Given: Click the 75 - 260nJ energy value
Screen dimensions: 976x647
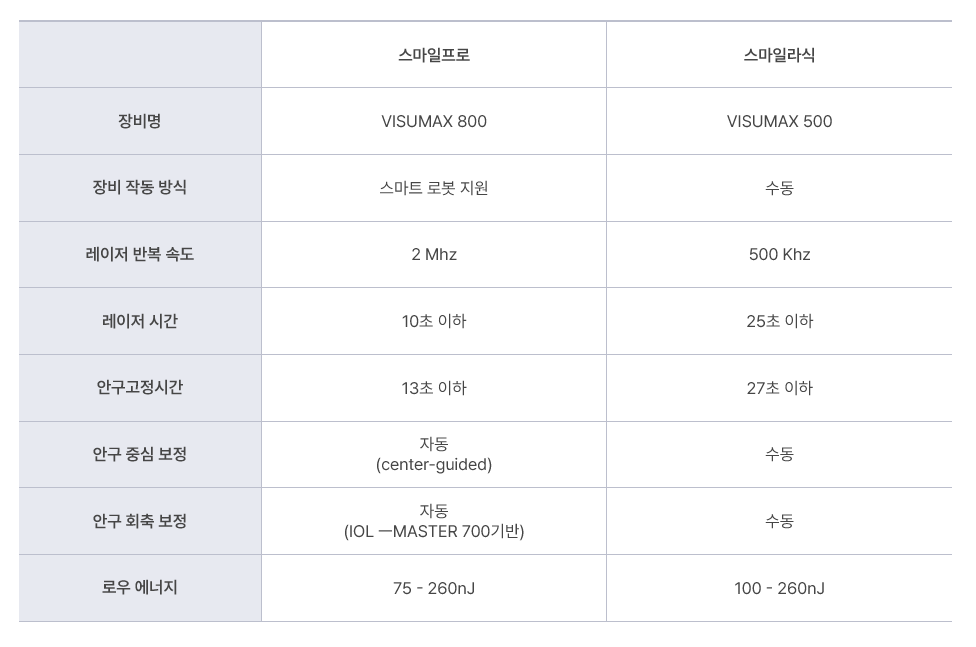Looking at the screenshot, I should coord(434,588).
